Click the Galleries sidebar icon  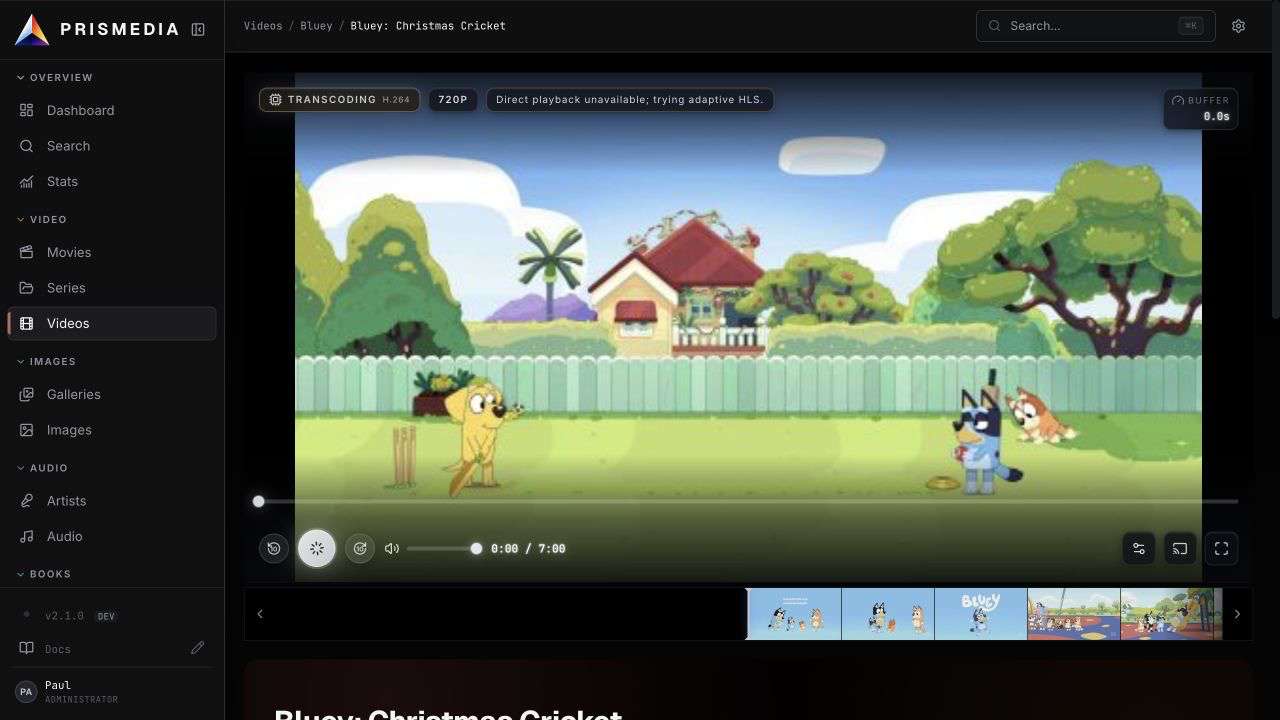(x=27, y=394)
